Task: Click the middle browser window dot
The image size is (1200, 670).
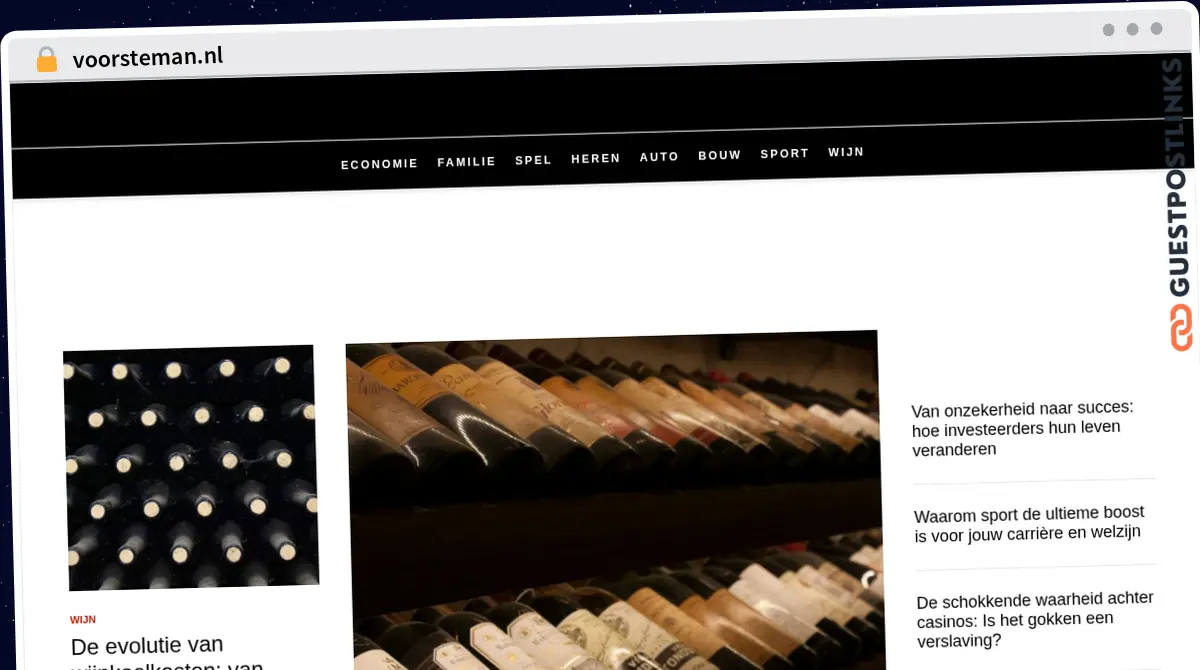Action: 1133,29
